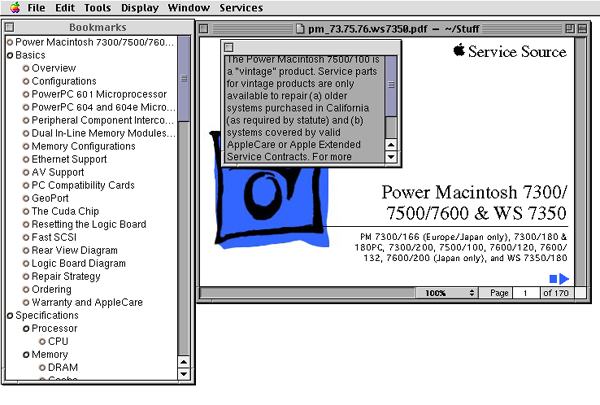Click the Bookmarks scroll up arrow
The image size is (600, 405).
tap(184, 362)
